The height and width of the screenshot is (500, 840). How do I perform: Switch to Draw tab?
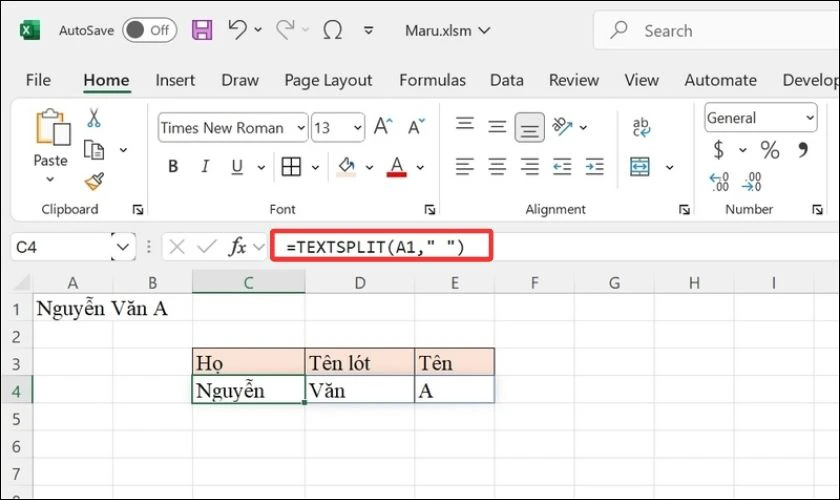coord(240,80)
